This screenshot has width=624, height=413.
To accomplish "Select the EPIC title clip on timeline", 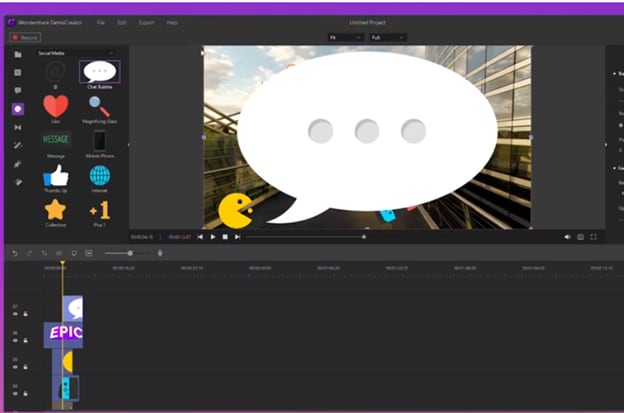I will click(x=63, y=333).
